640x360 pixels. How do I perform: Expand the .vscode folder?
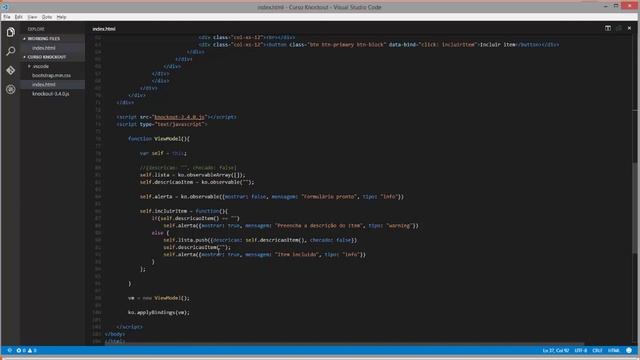click(41, 66)
